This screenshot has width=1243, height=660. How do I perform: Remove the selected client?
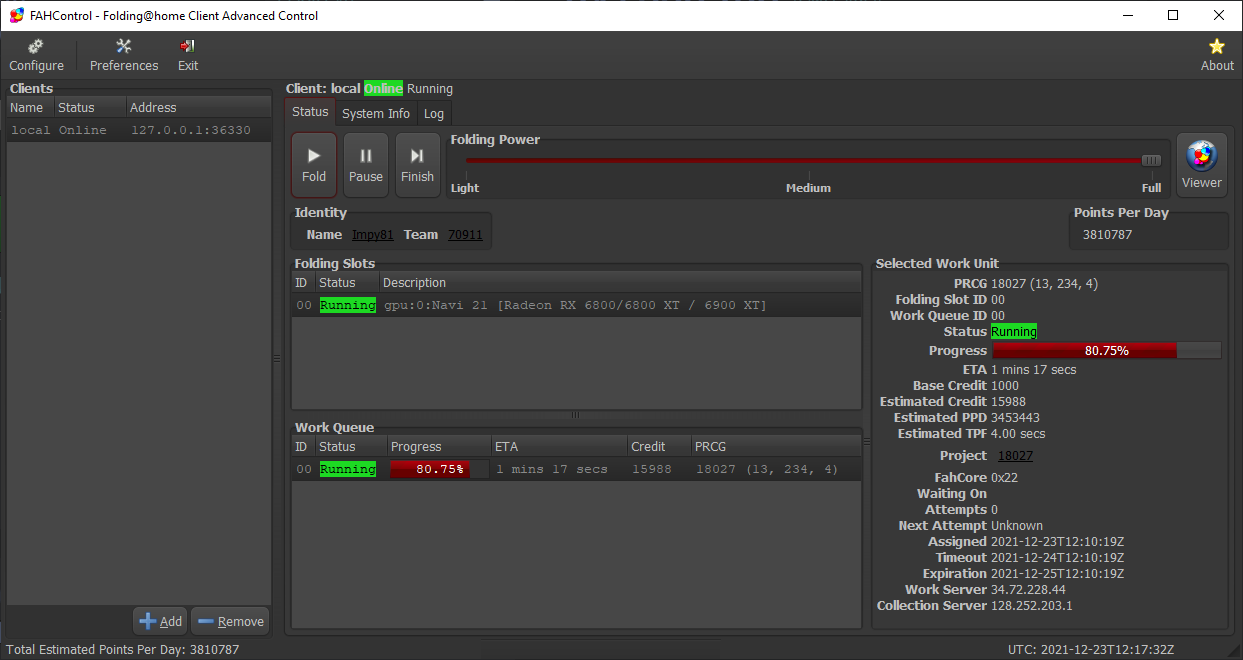230,621
